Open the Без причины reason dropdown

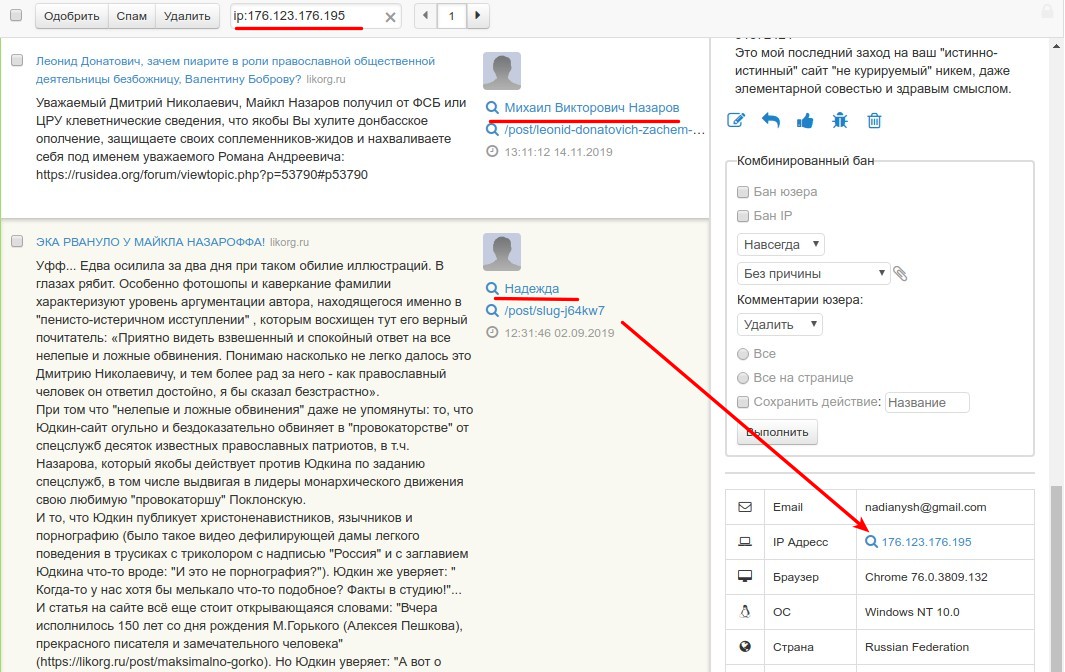point(813,273)
